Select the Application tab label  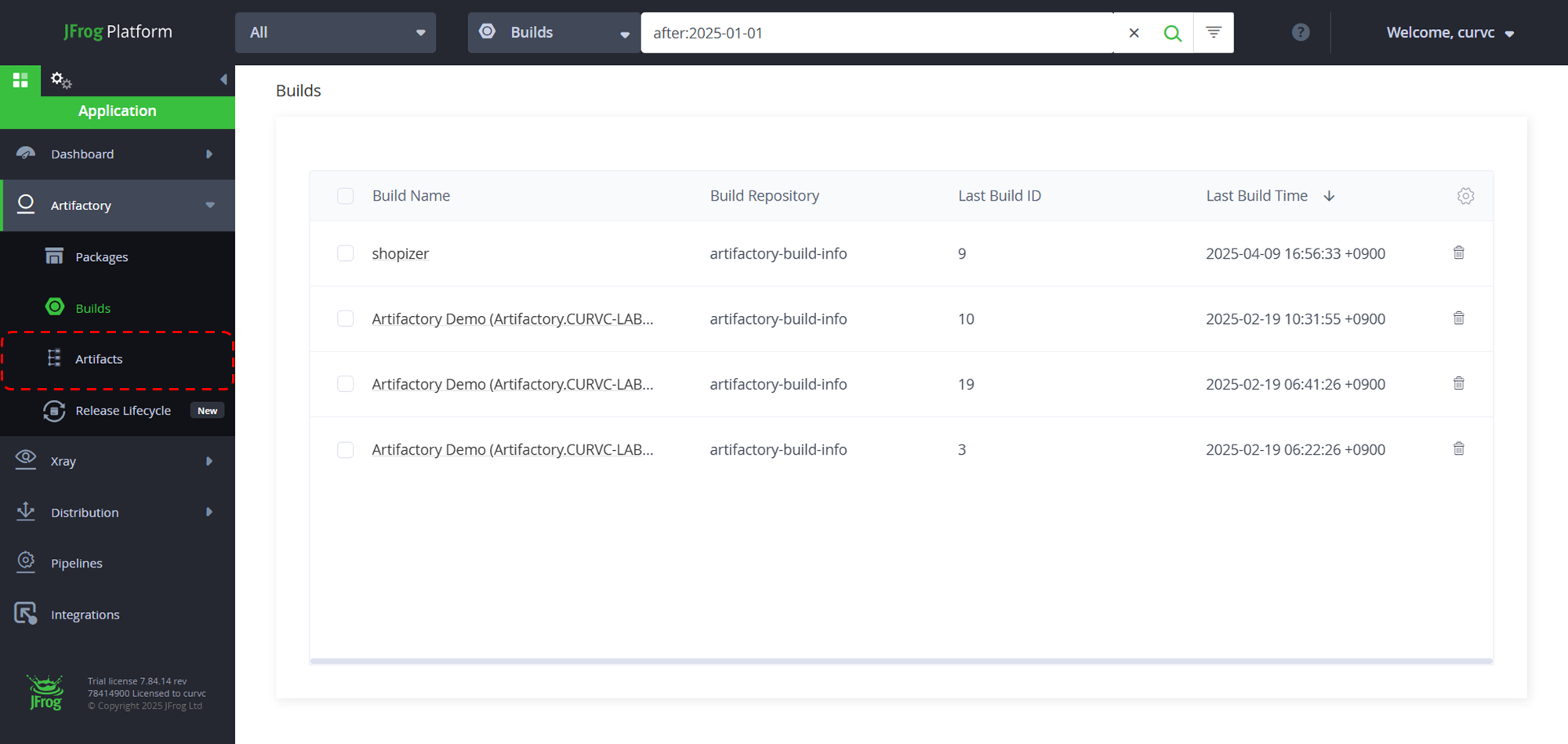click(x=117, y=111)
